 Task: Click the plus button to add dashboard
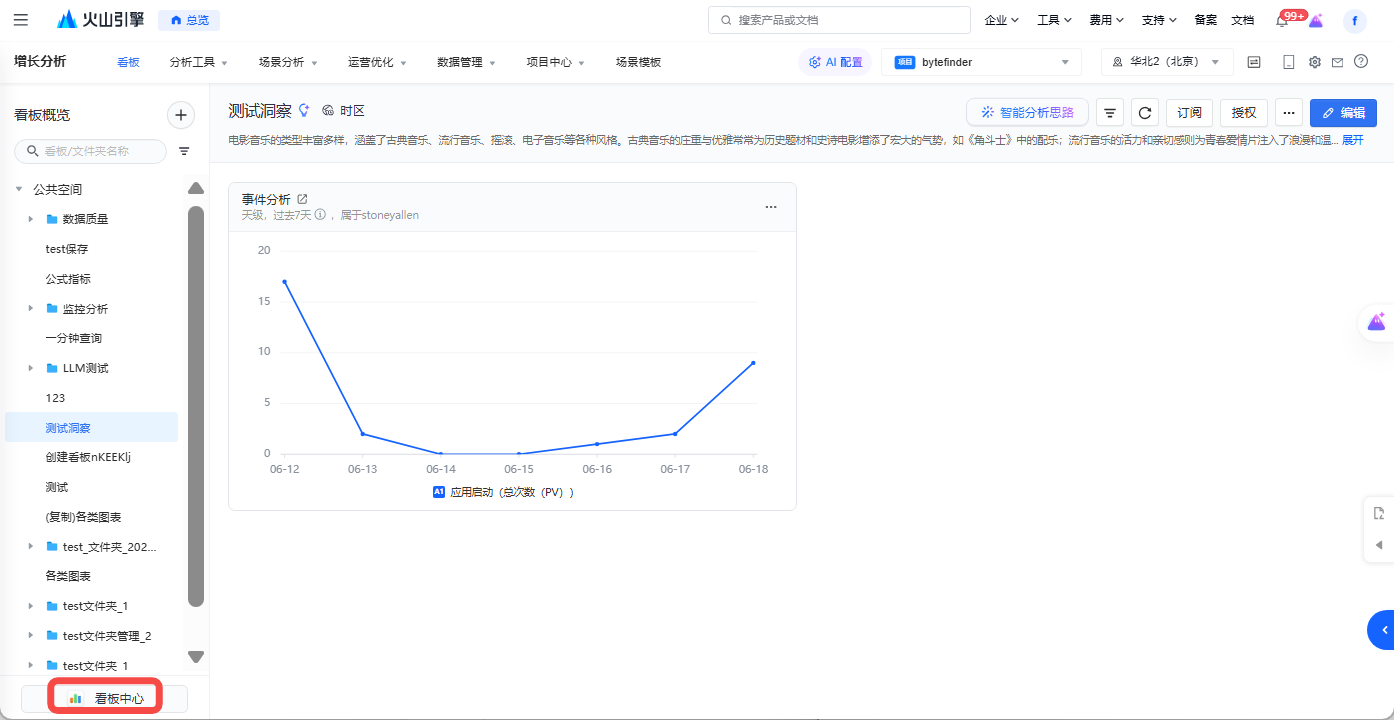pyautogui.click(x=180, y=115)
